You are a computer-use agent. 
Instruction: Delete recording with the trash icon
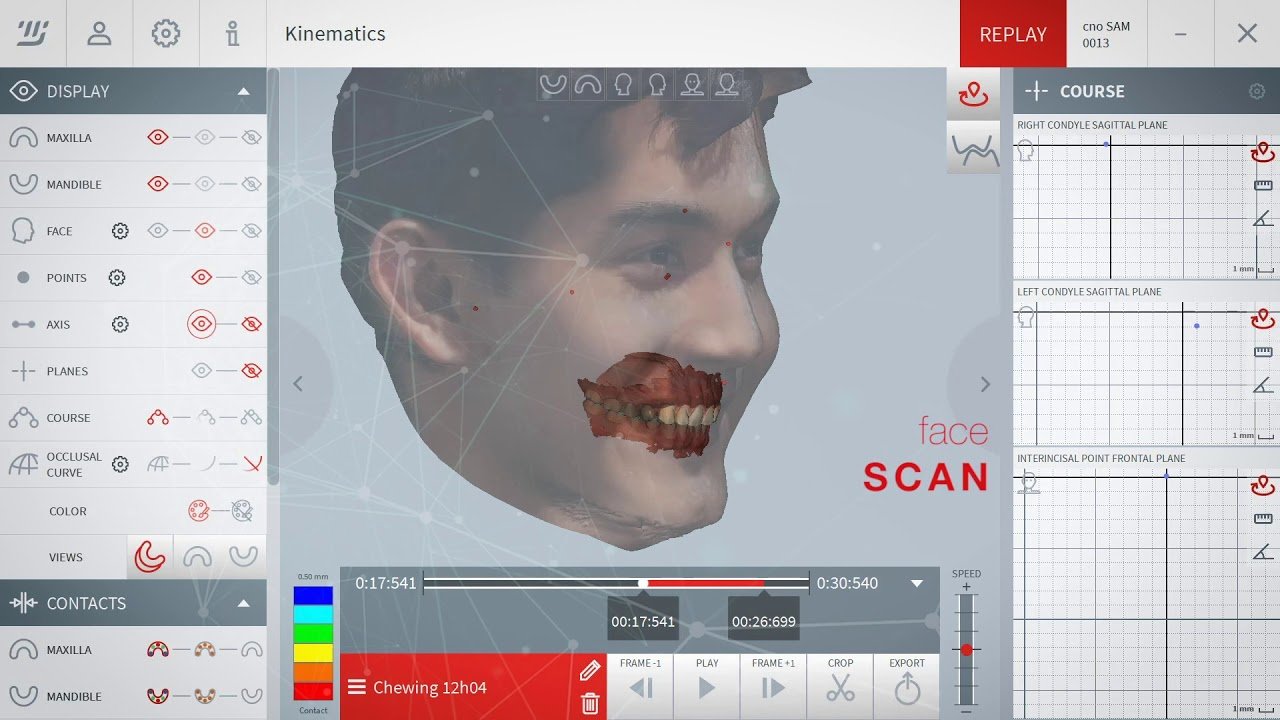click(590, 704)
